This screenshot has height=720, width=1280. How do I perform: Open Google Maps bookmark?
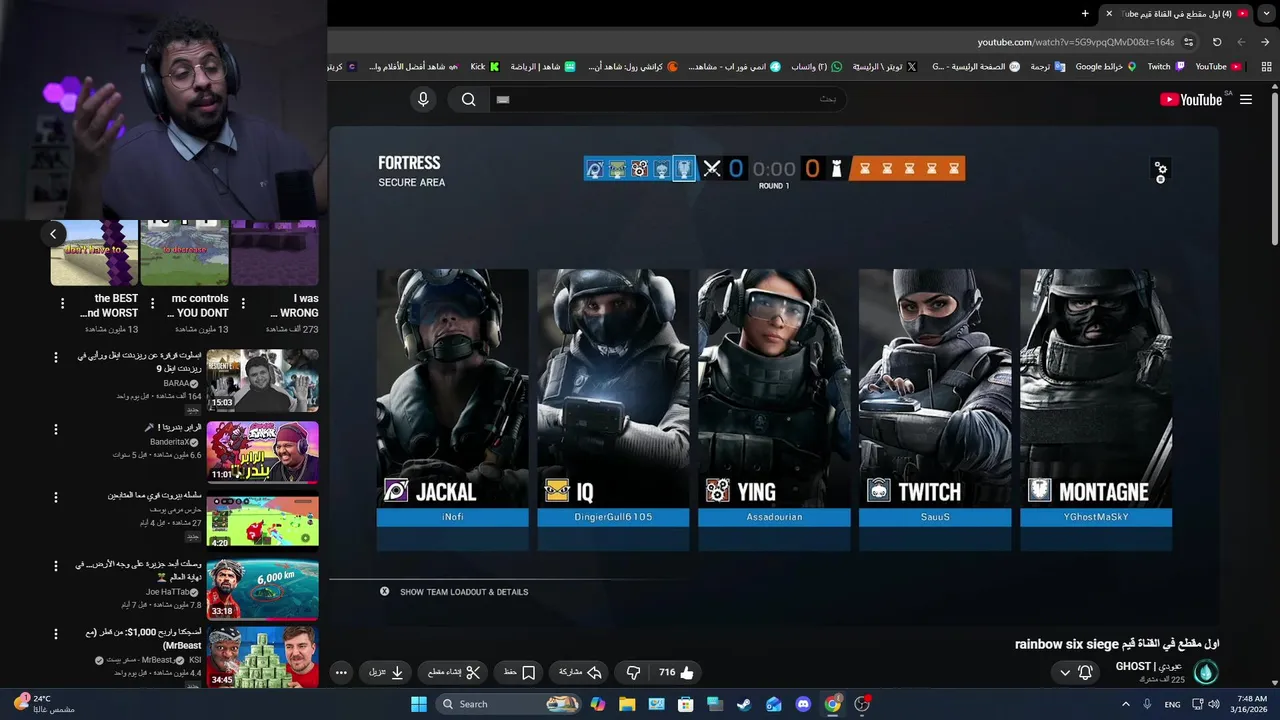[1106, 67]
